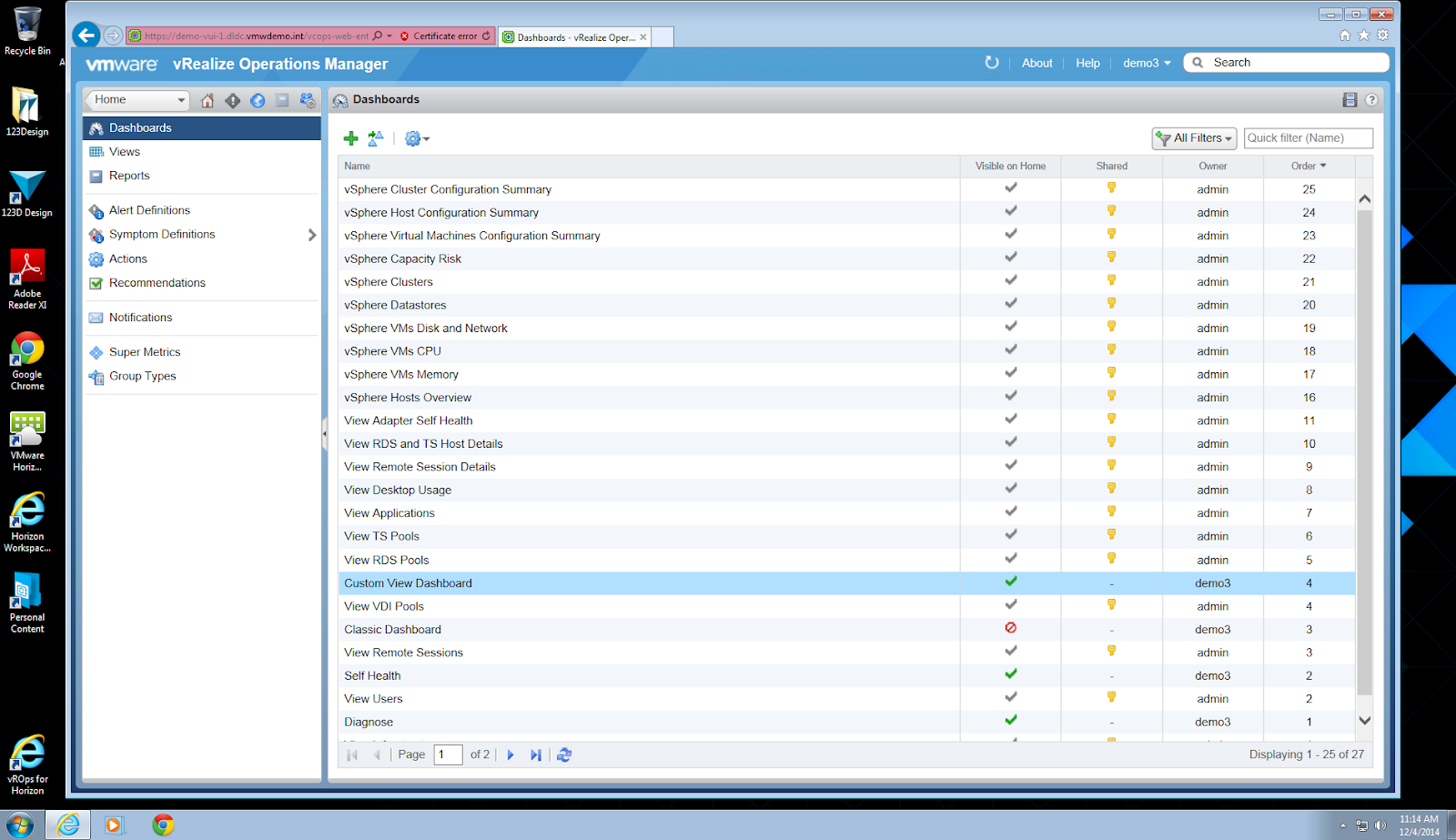Open the About link
This screenshot has width=1456, height=840.
pyautogui.click(x=1036, y=63)
